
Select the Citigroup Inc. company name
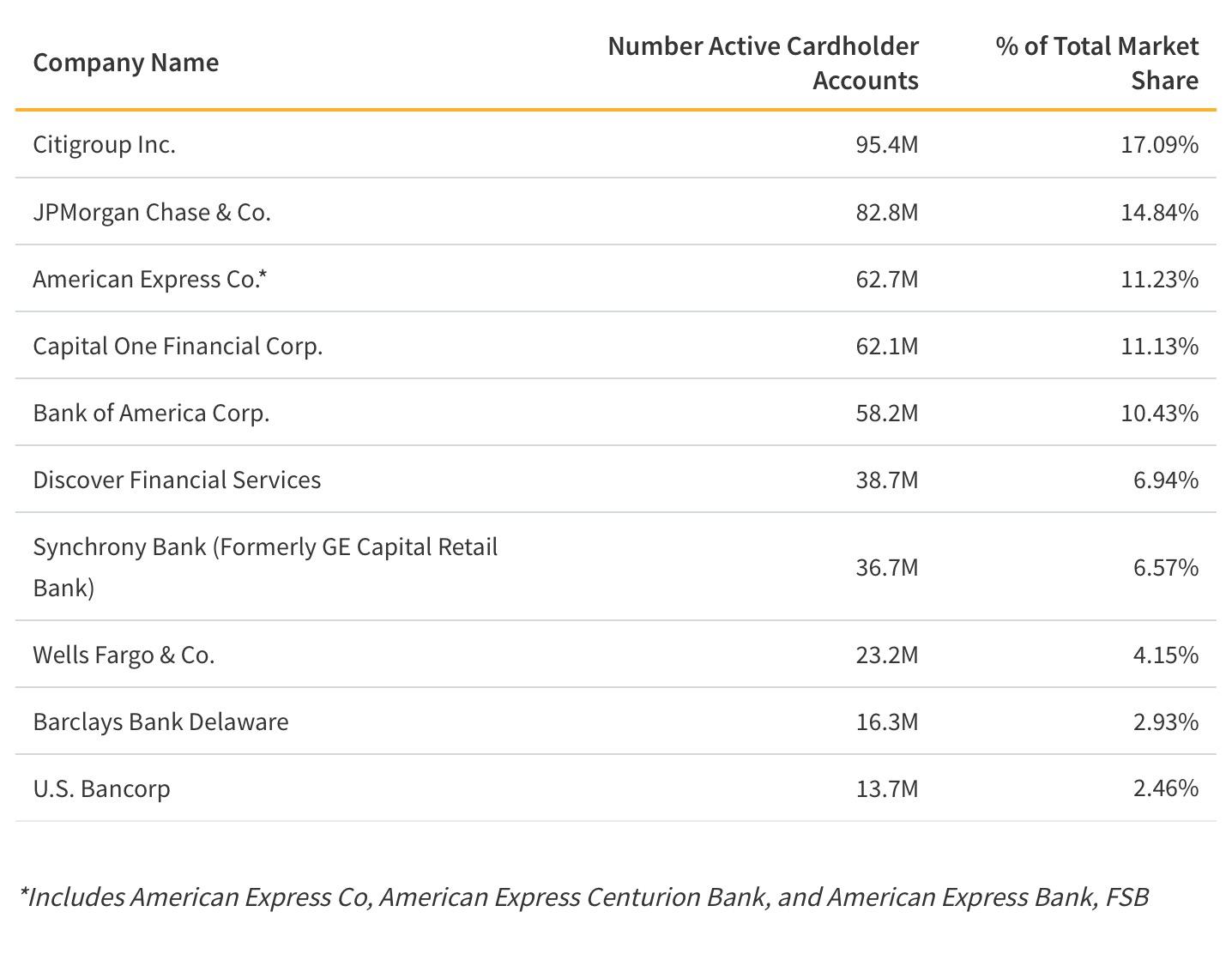(104, 144)
